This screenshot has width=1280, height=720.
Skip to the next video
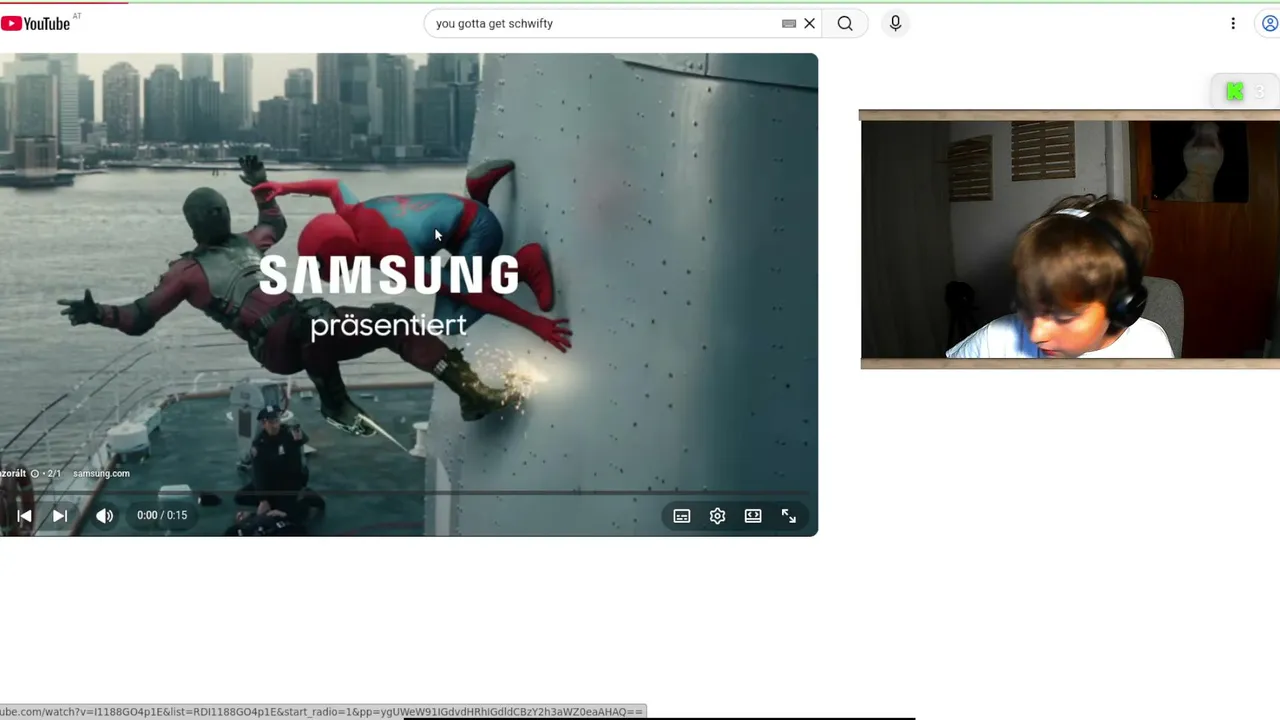(60, 515)
